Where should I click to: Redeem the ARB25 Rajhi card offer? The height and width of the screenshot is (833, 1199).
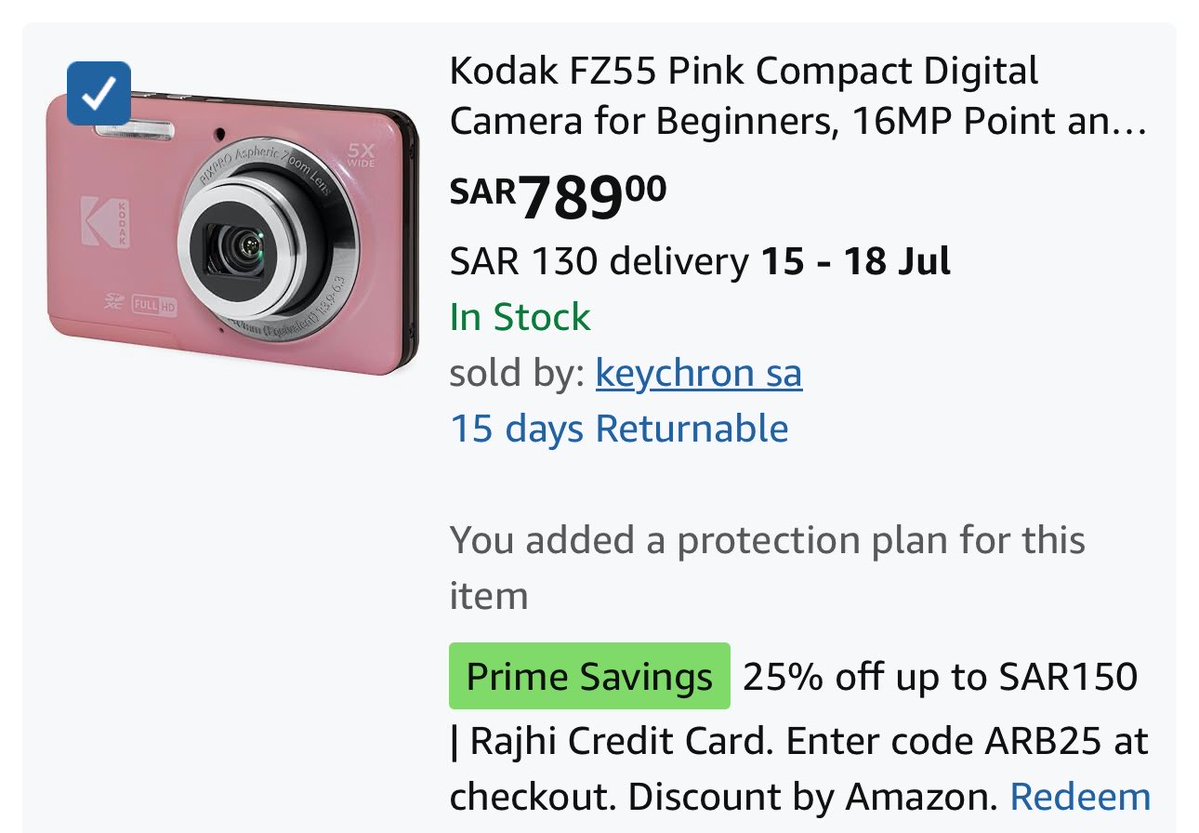tap(1080, 797)
